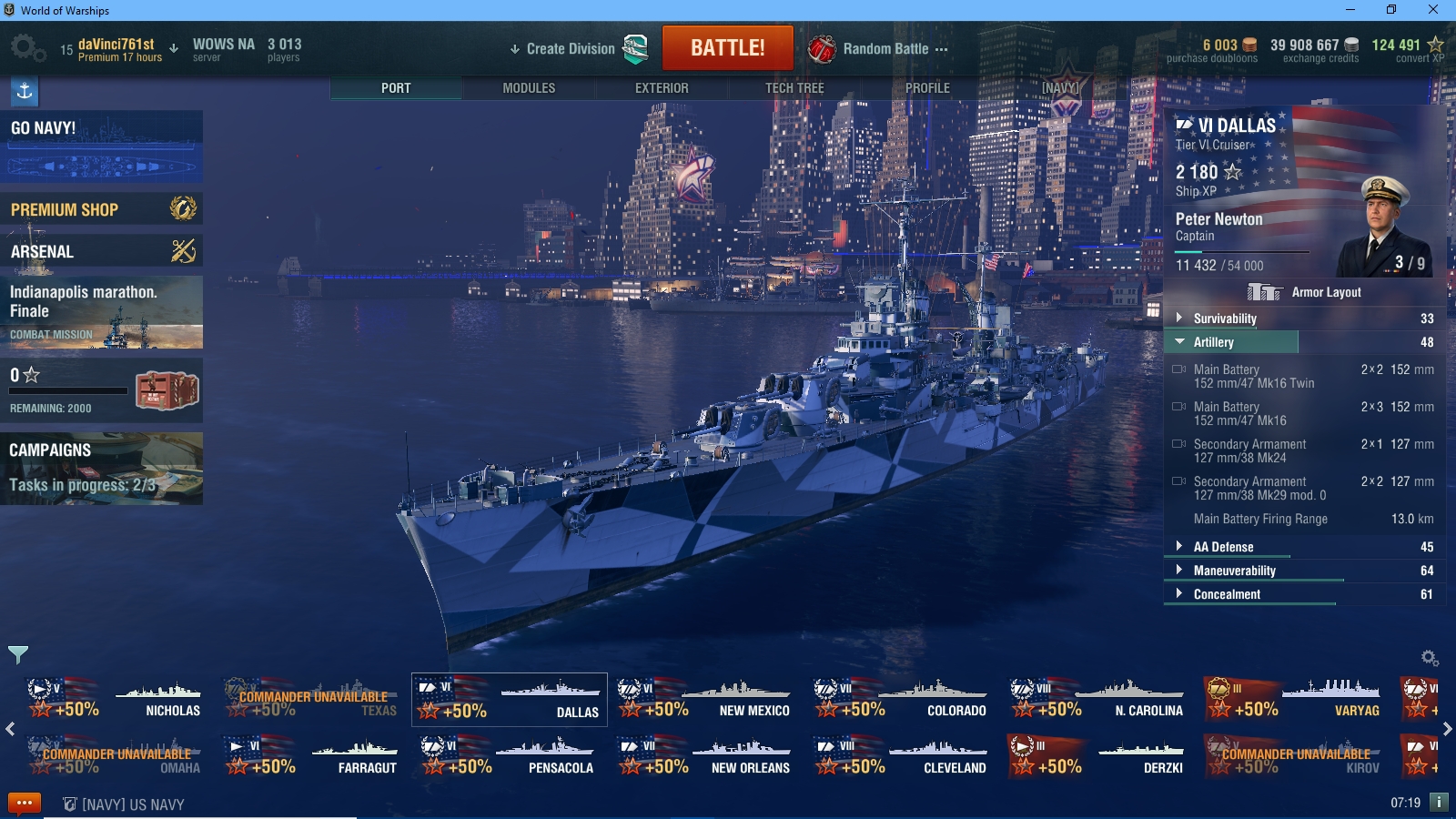Open the PREMIUM SHOP
1456x819 pixels.
(102, 209)
